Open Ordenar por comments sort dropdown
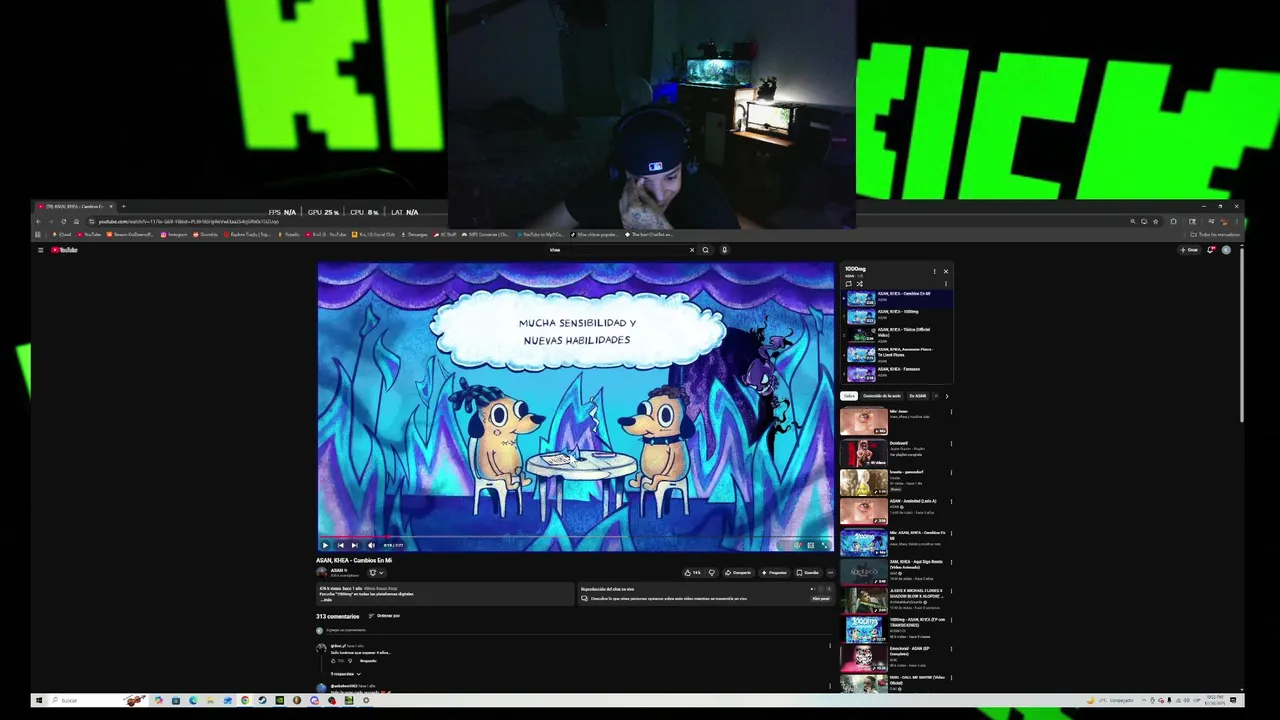The image size is (1280, 720). point(385,616)
